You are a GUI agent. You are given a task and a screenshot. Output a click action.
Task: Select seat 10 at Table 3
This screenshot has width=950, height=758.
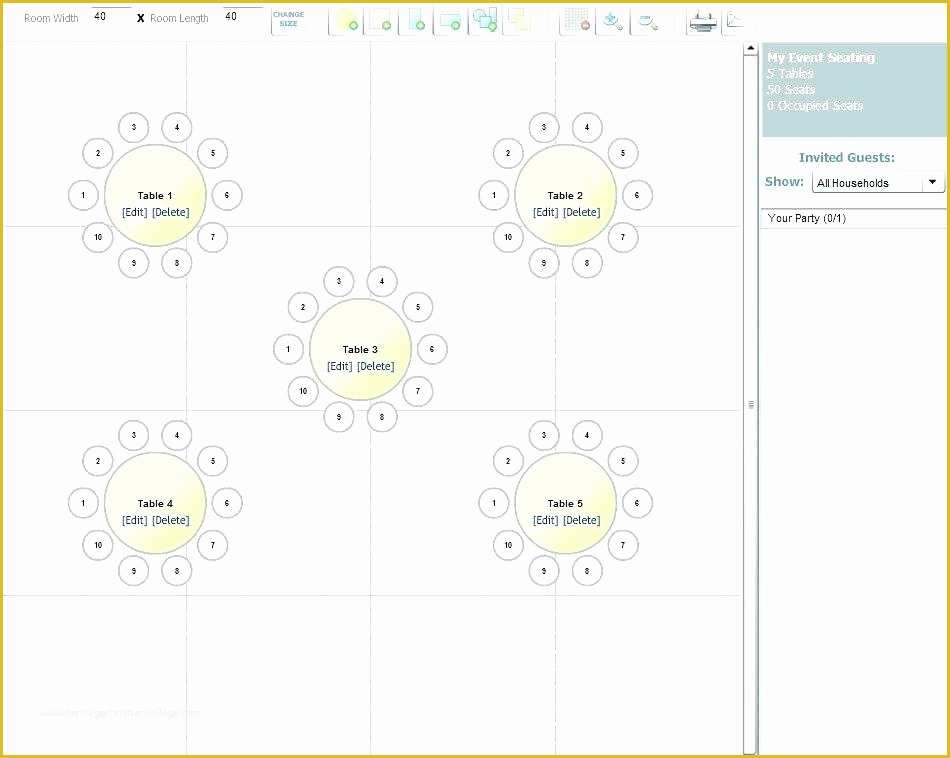(303, 391)
